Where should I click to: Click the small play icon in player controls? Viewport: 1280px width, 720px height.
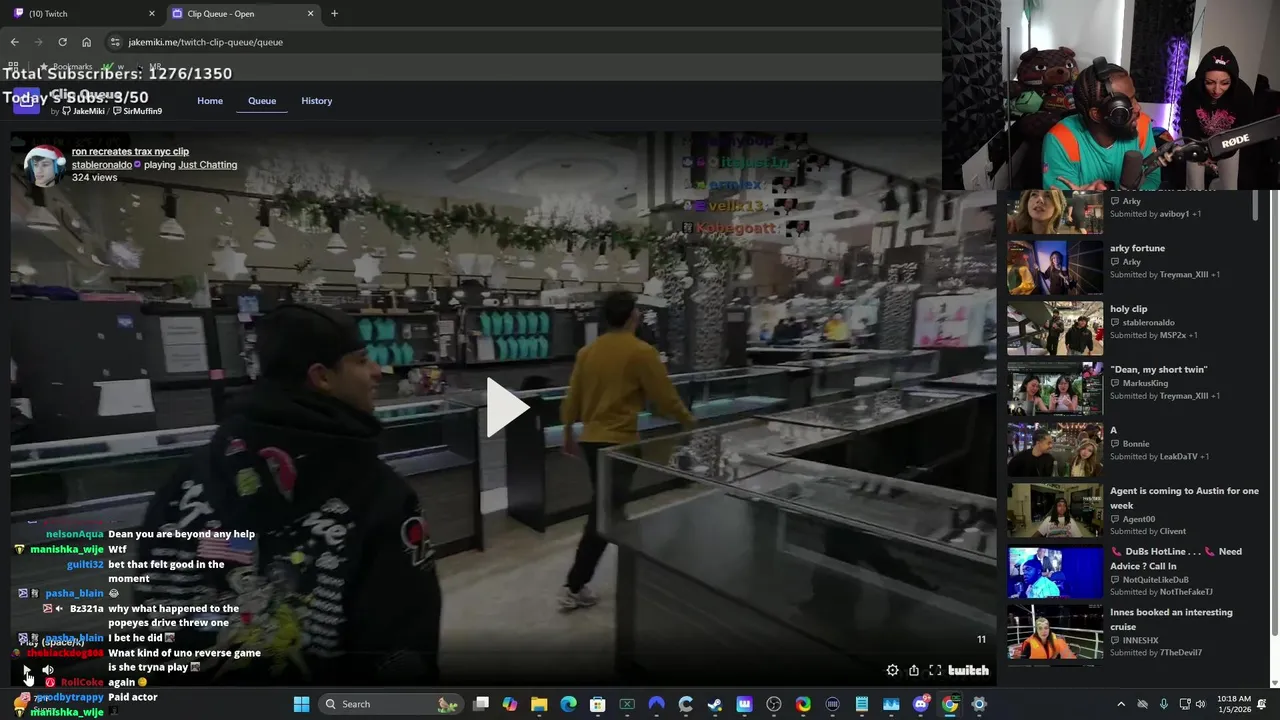27,670
